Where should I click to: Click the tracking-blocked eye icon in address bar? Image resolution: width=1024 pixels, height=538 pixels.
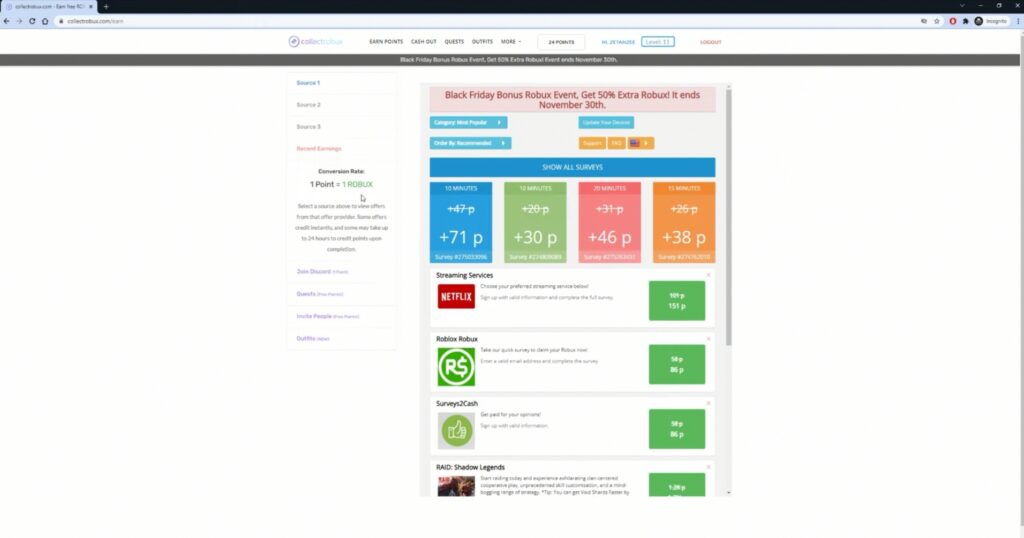[x=923, y=21]
